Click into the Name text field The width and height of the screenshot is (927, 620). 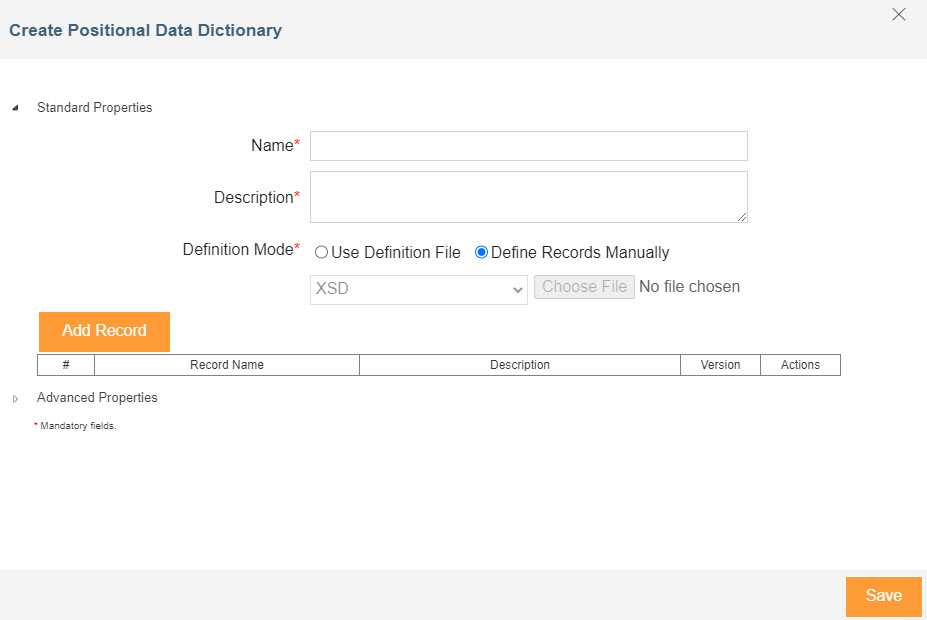[528, 146]
